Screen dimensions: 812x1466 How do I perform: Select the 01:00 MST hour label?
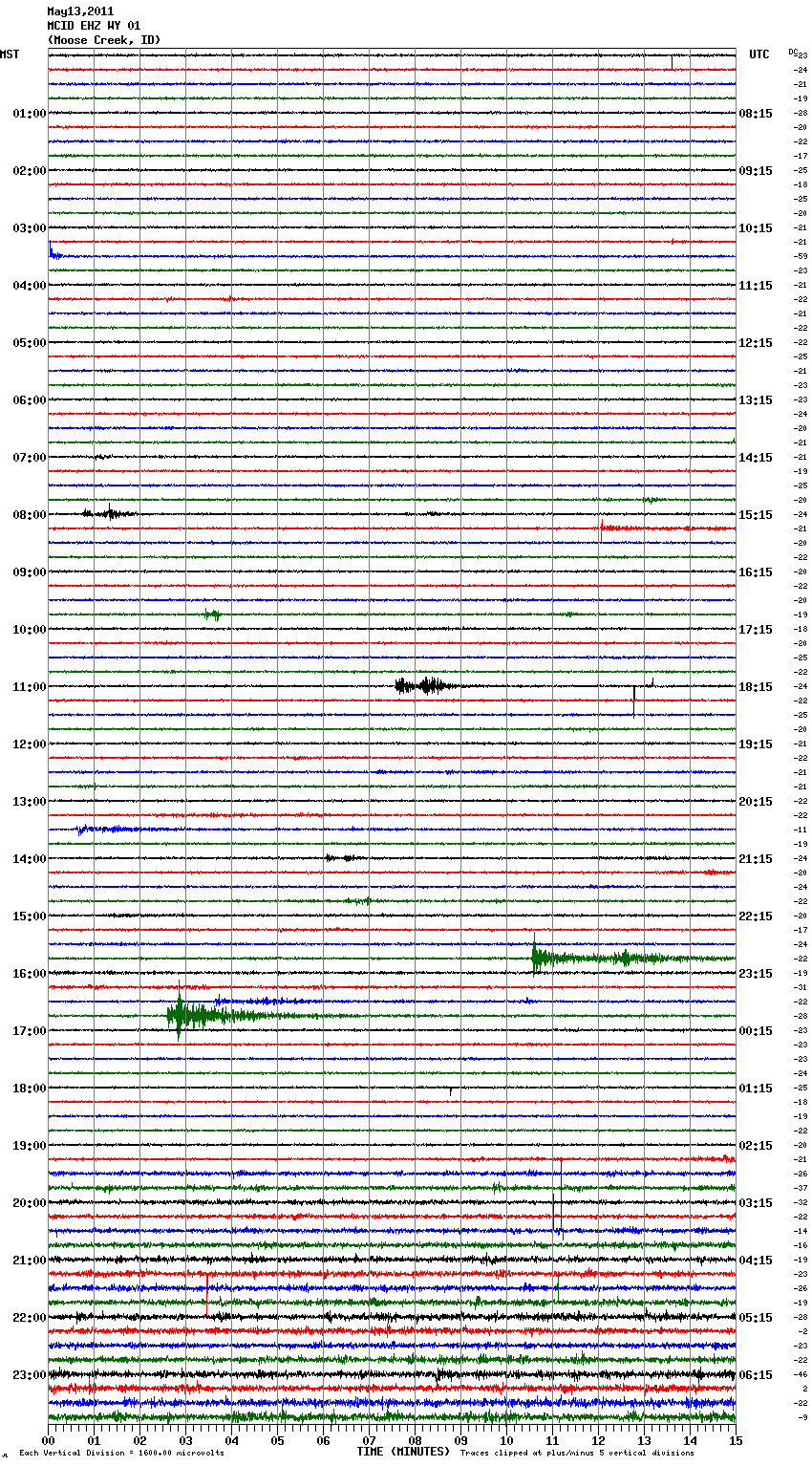pyautogui.click(x=30, y=114)
